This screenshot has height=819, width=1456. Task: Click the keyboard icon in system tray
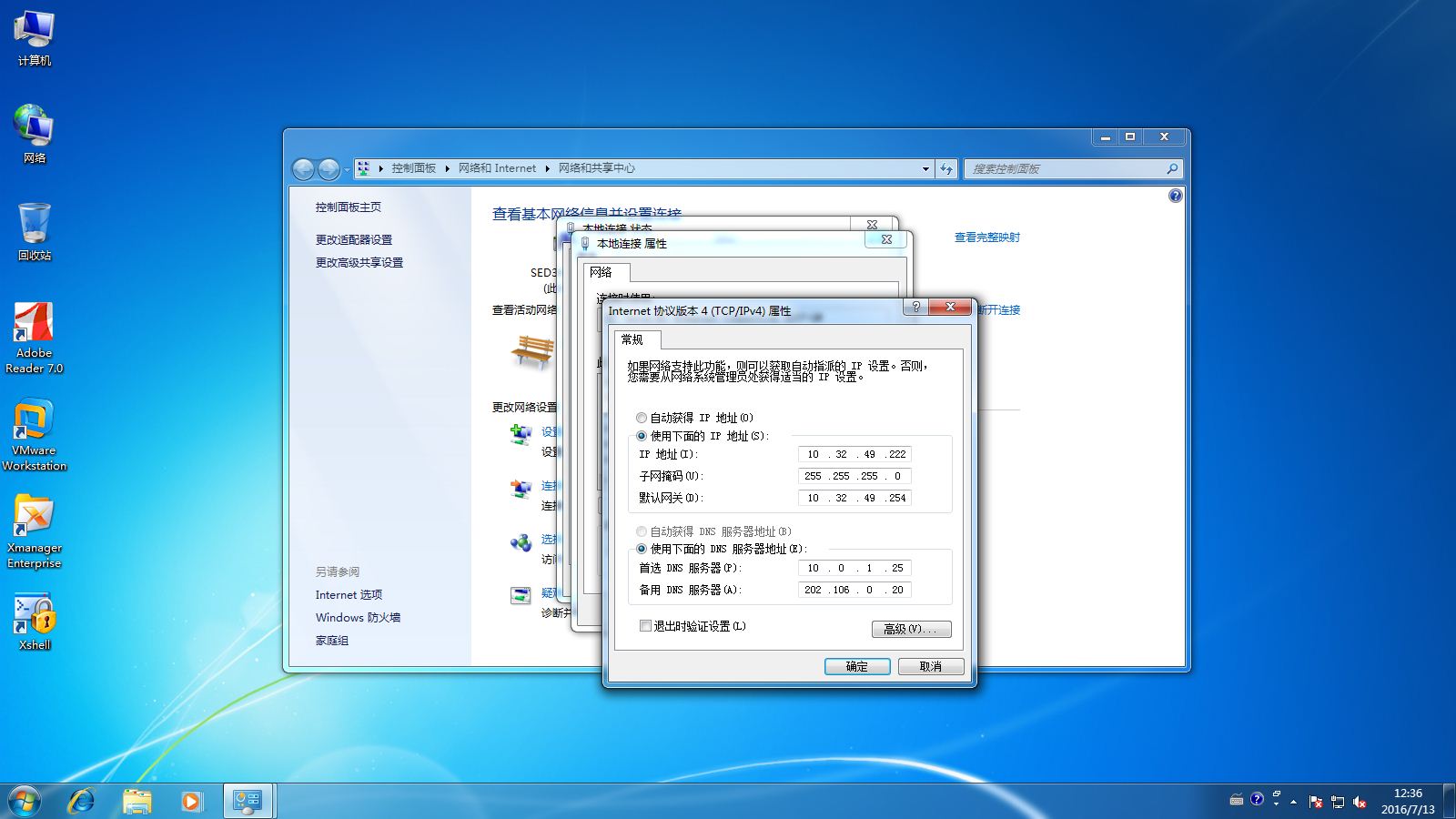[1236, 800]
